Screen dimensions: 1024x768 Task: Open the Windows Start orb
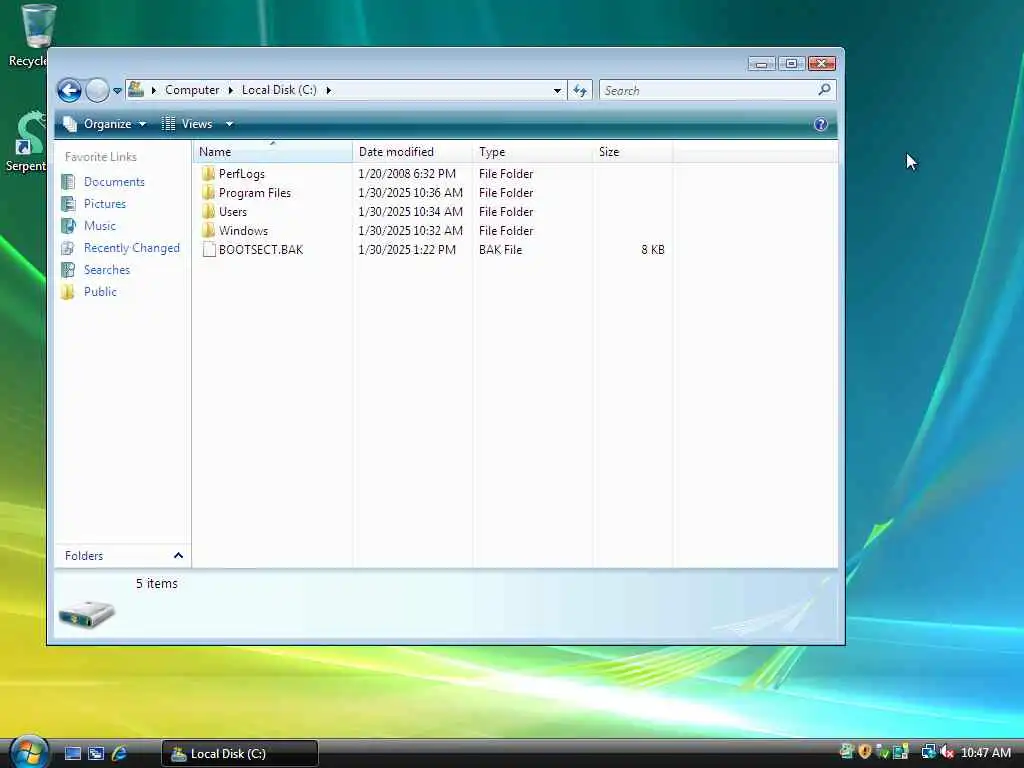pyautogui.click(x=28, y=752)
